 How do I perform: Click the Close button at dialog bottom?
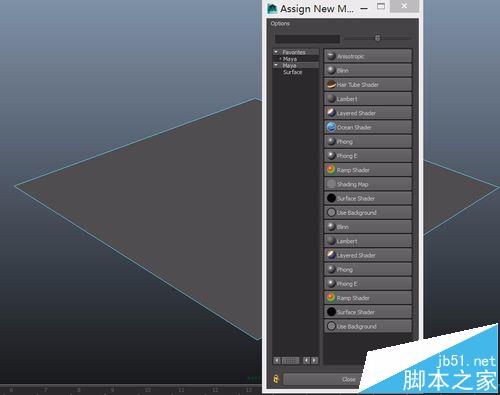coord(323,379)
